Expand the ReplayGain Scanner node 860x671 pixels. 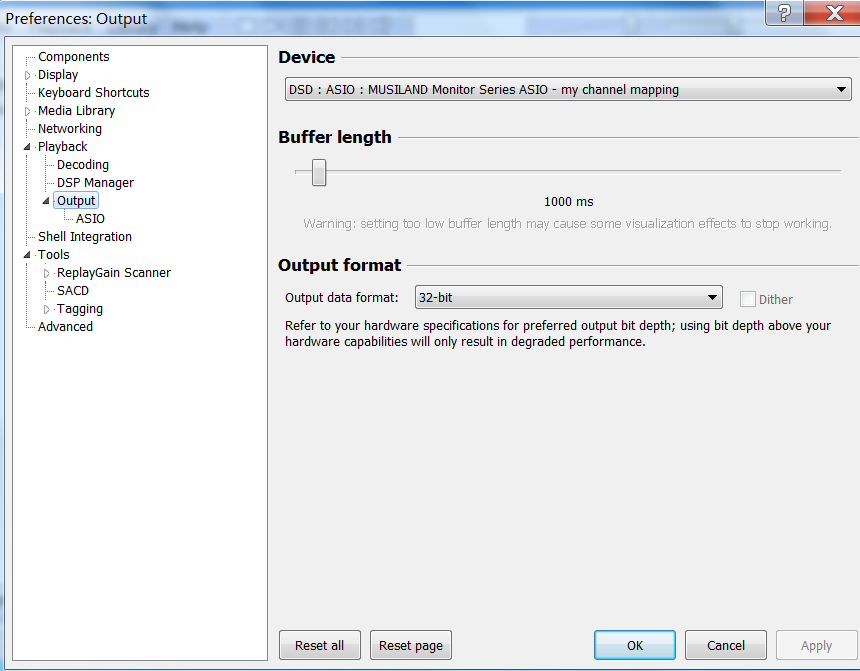point(46,273)
